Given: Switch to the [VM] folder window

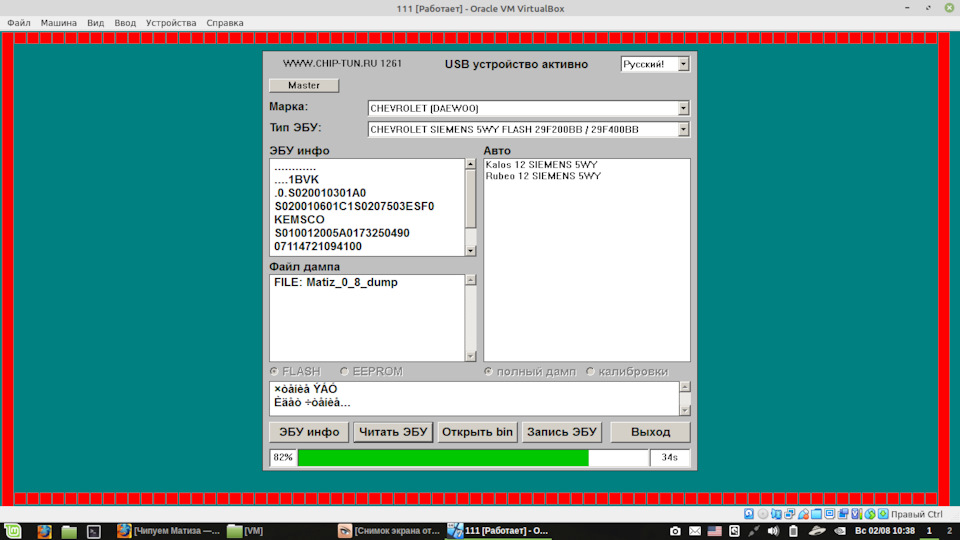Looking at the screenshot, I should tap(245, 531).
